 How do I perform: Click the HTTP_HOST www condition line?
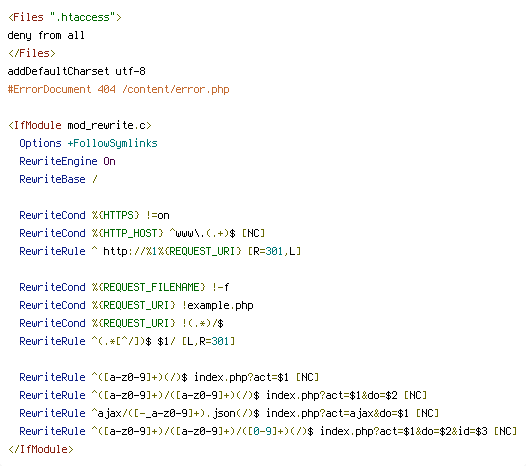[142, 233]
